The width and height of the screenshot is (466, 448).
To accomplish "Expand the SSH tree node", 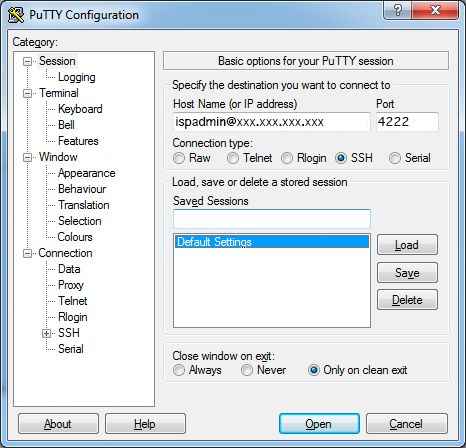I will 46,333.
